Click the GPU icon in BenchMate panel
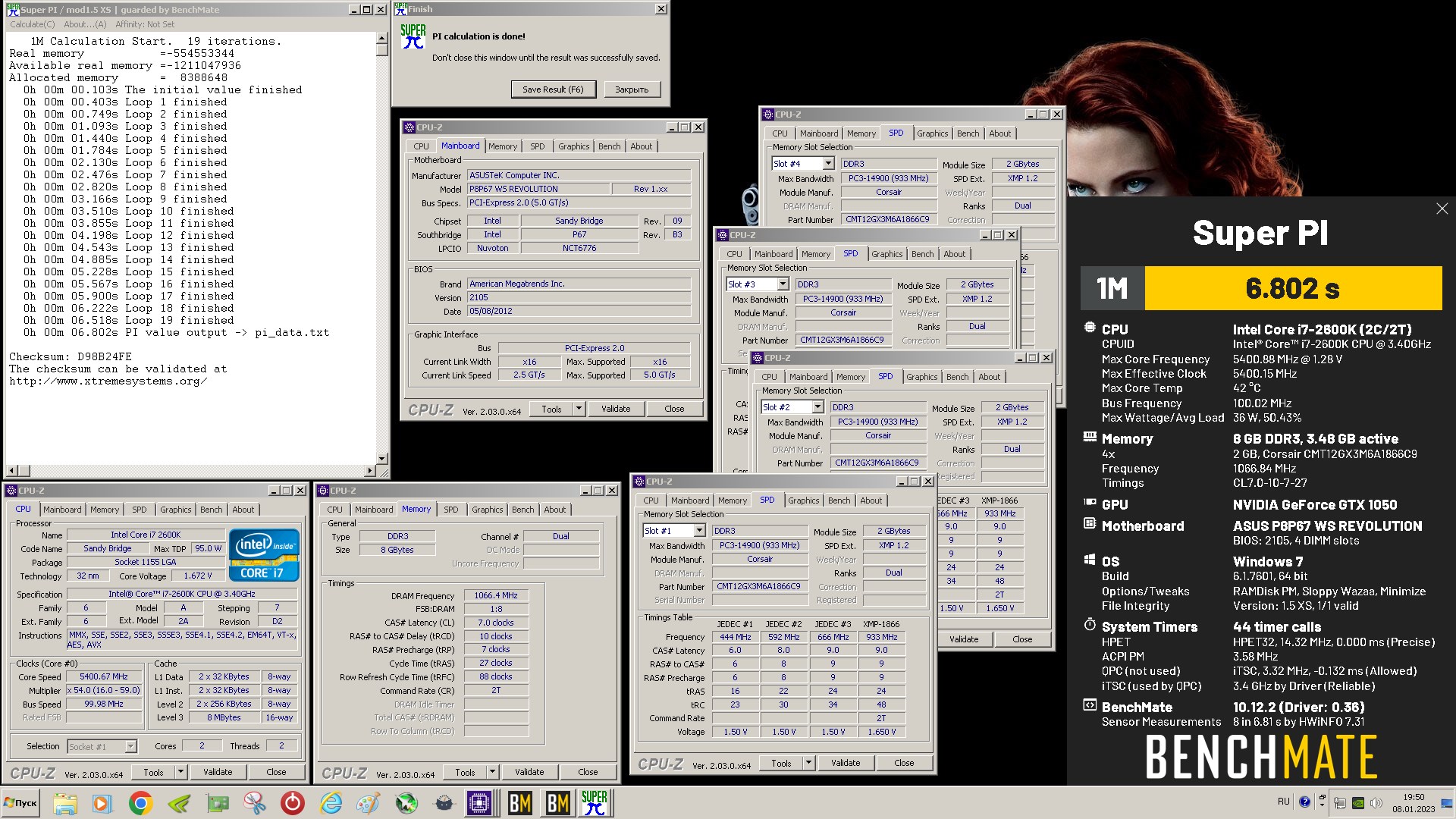Viewport: 1456px width, 819px height. pyautogui.click(x=1090, y=503)
